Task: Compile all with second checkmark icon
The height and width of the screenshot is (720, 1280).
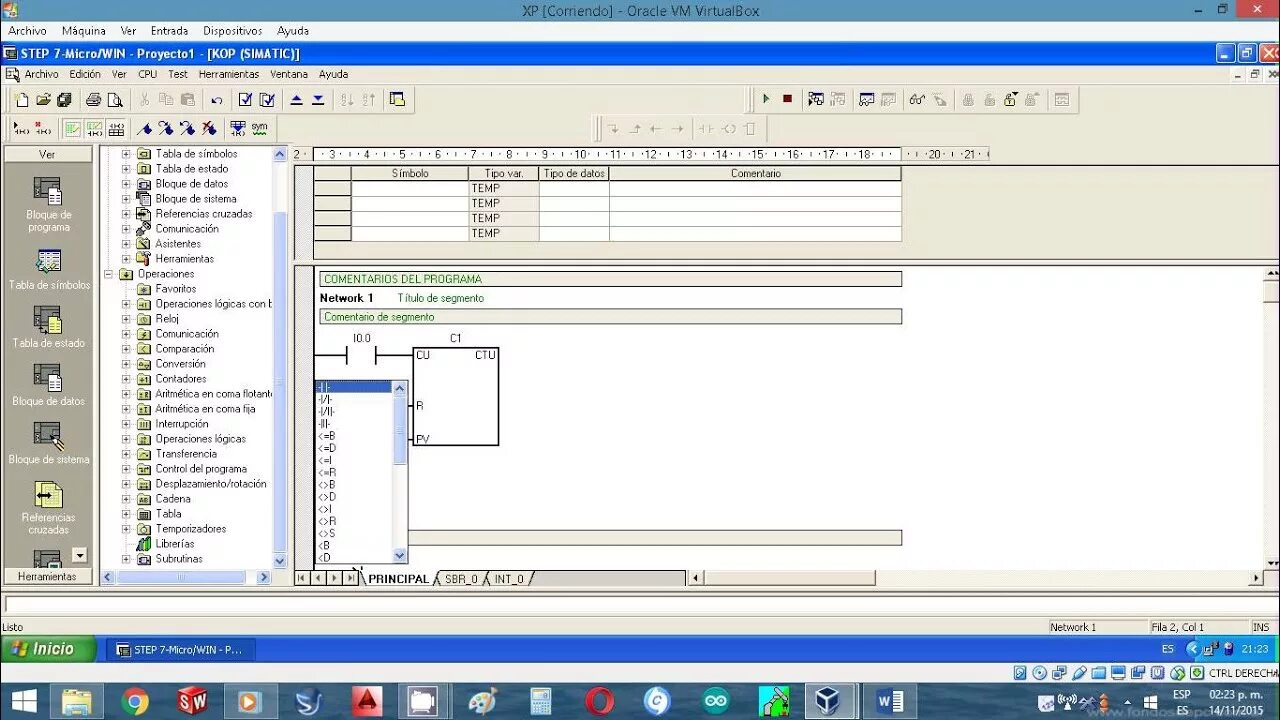Action: point(267,100)
